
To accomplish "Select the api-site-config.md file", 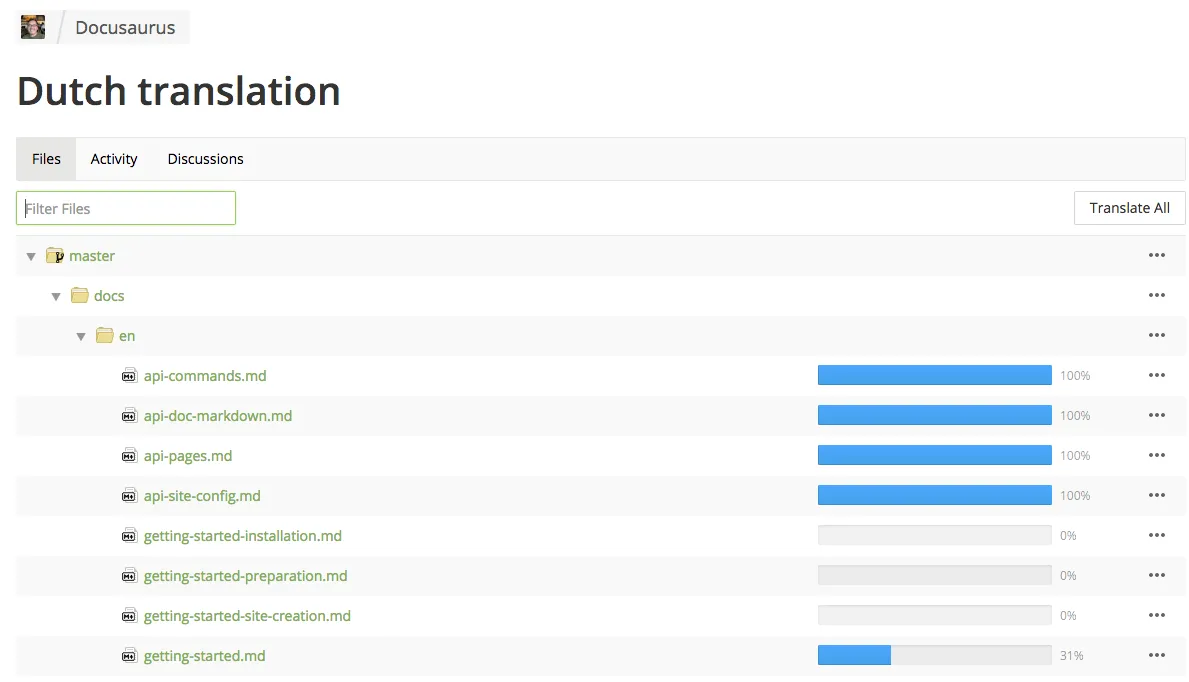I will [202, 496].
